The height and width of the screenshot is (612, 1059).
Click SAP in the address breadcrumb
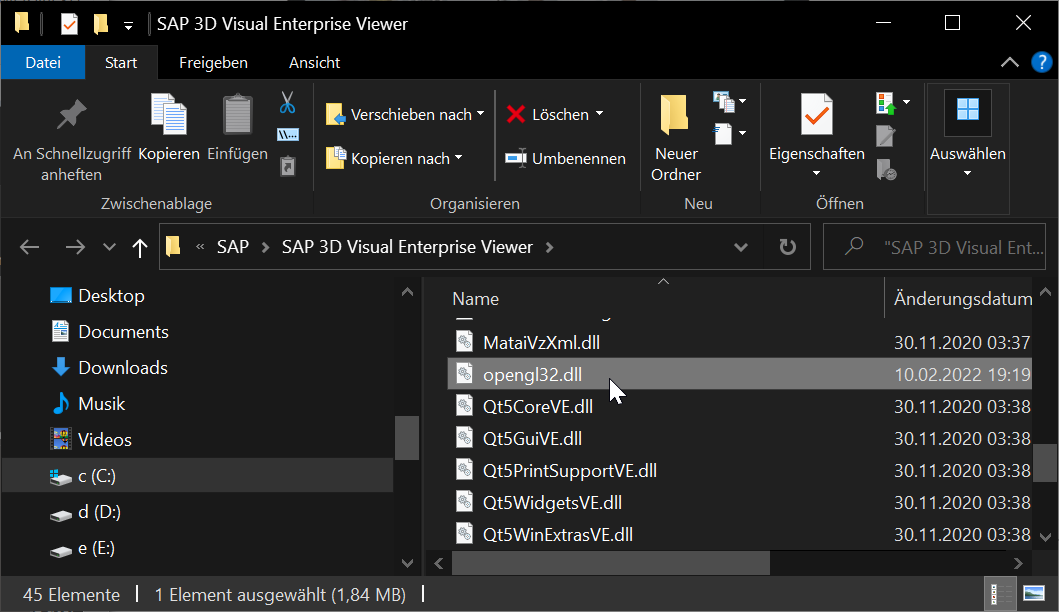[x=233, y=247]
